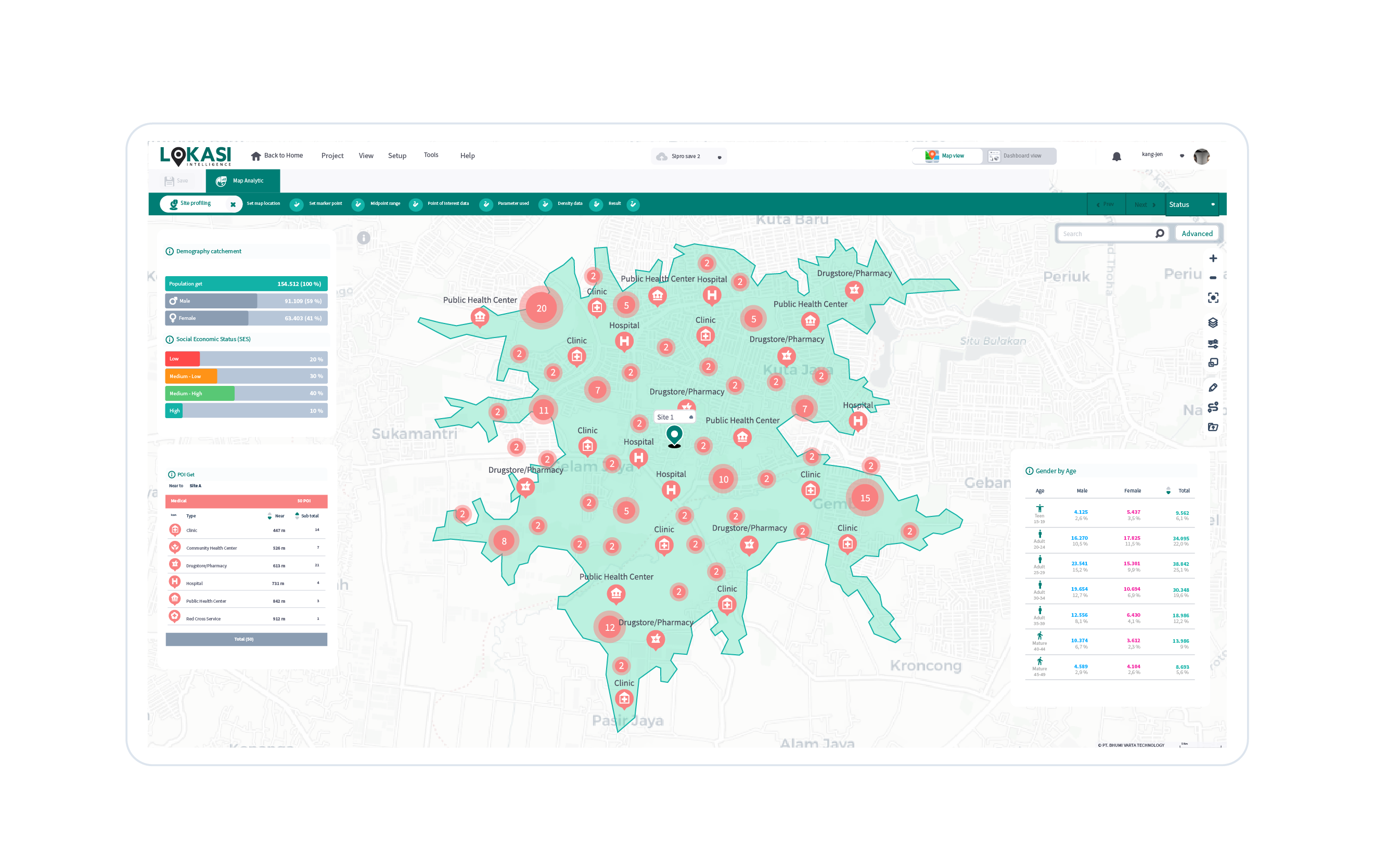Open the filter sliders icon in map toolbar
1400x868 pixels.
click(x=1212, y=344)
